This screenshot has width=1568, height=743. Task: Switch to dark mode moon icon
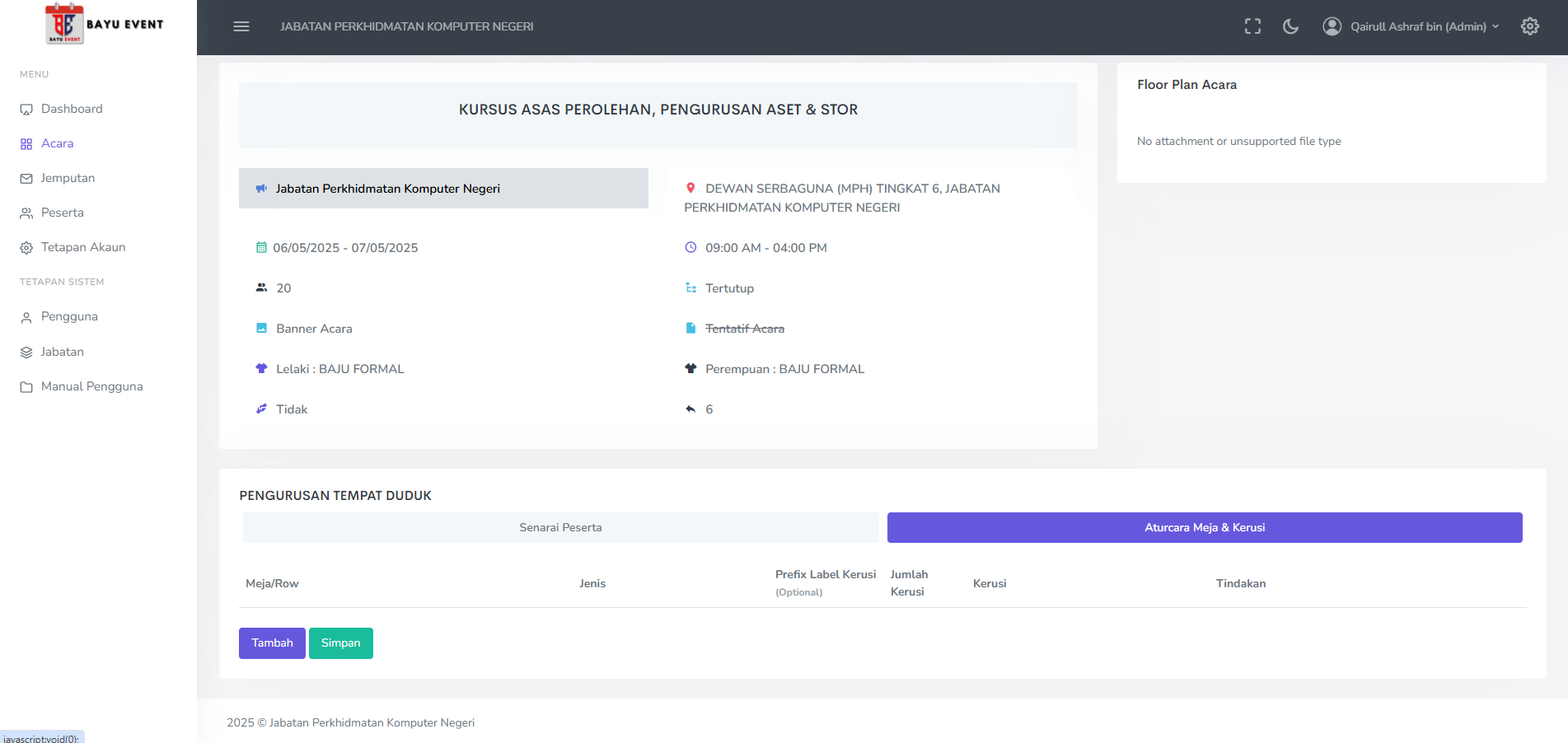pos(1290,26)
